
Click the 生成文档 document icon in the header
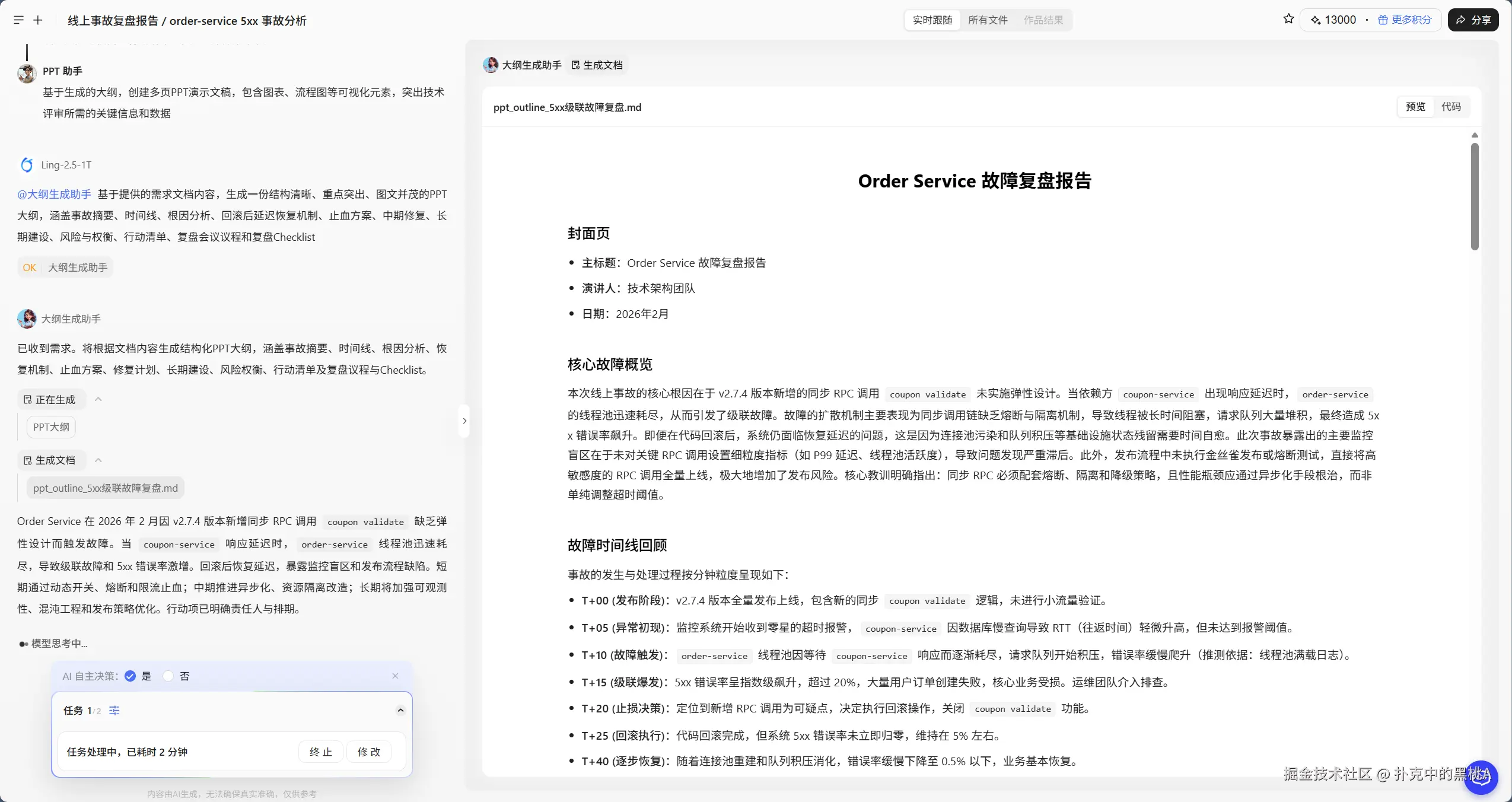(574, 65)
